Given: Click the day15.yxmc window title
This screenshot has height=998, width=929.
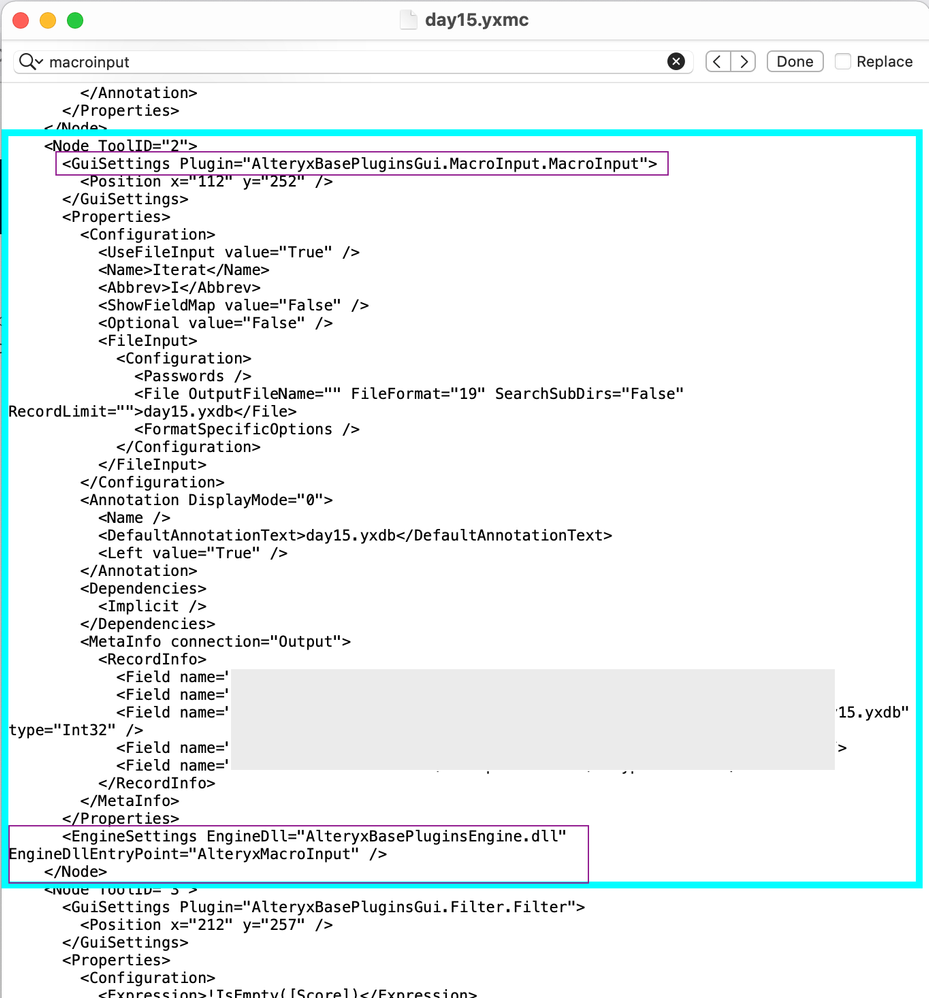Looking at the screenshot, I should click(478, 19).
